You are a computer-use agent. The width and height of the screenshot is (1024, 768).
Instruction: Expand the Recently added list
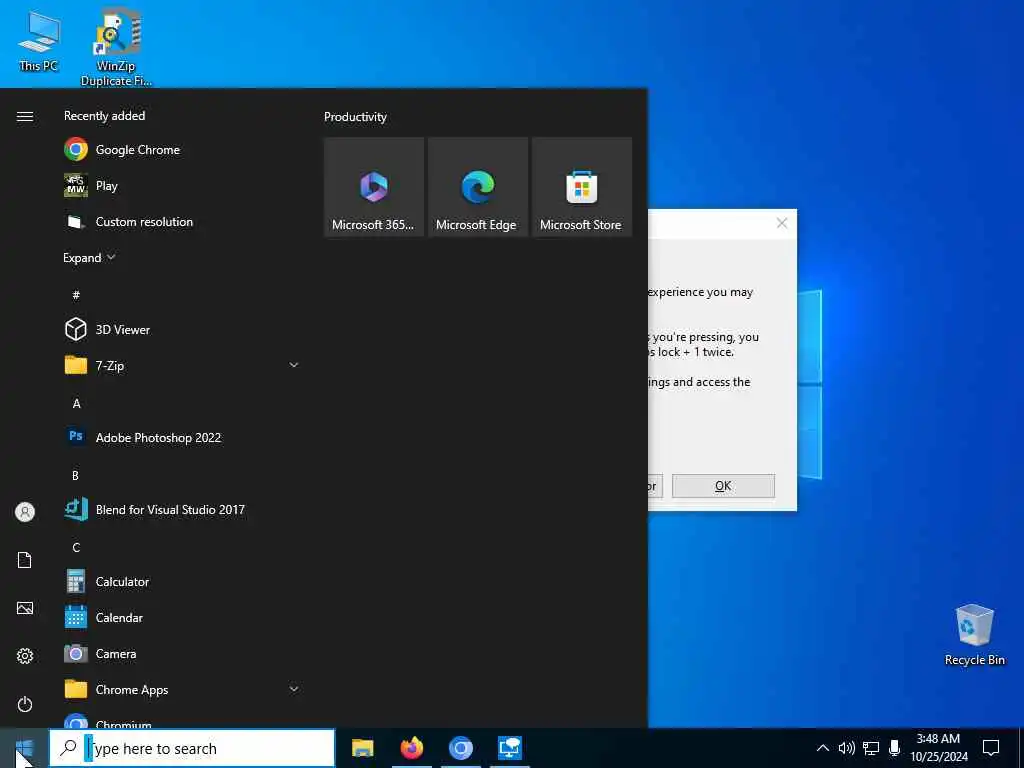[x=89, y=257]
